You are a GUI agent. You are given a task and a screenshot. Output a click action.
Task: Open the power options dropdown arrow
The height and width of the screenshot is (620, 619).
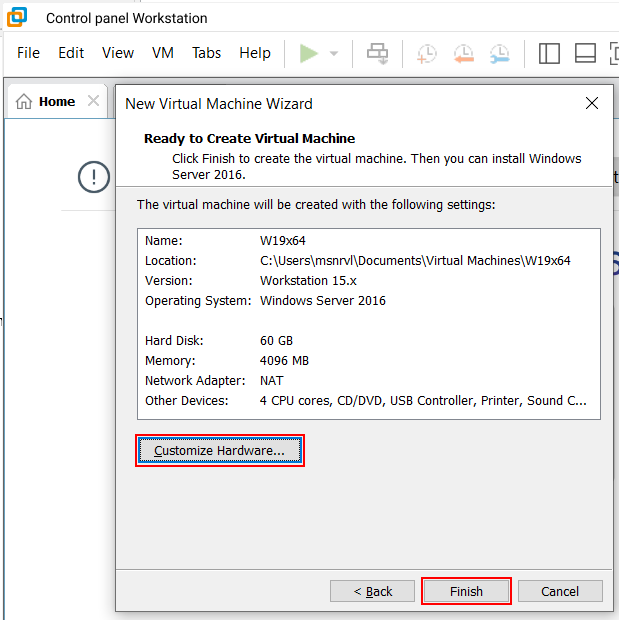pyautogui.click(x=334, y=54)
